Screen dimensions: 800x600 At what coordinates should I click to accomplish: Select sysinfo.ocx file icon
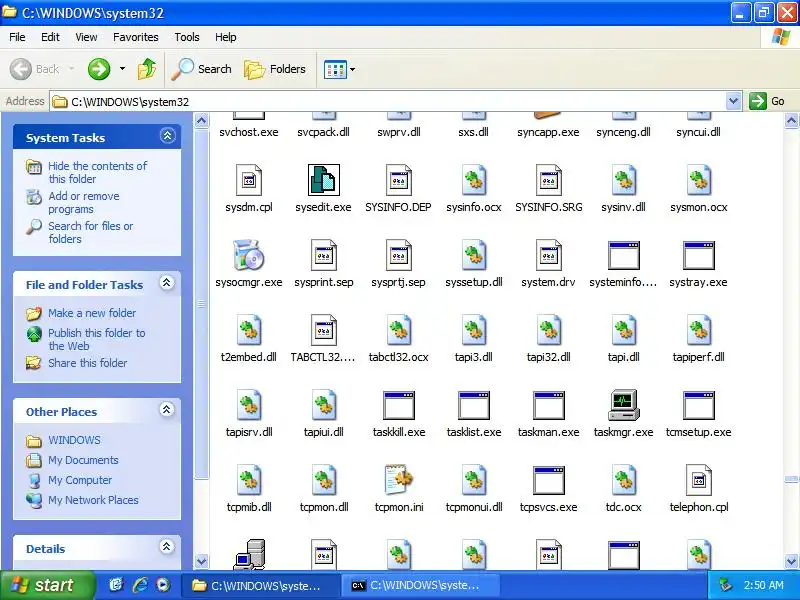pos(473,180)
